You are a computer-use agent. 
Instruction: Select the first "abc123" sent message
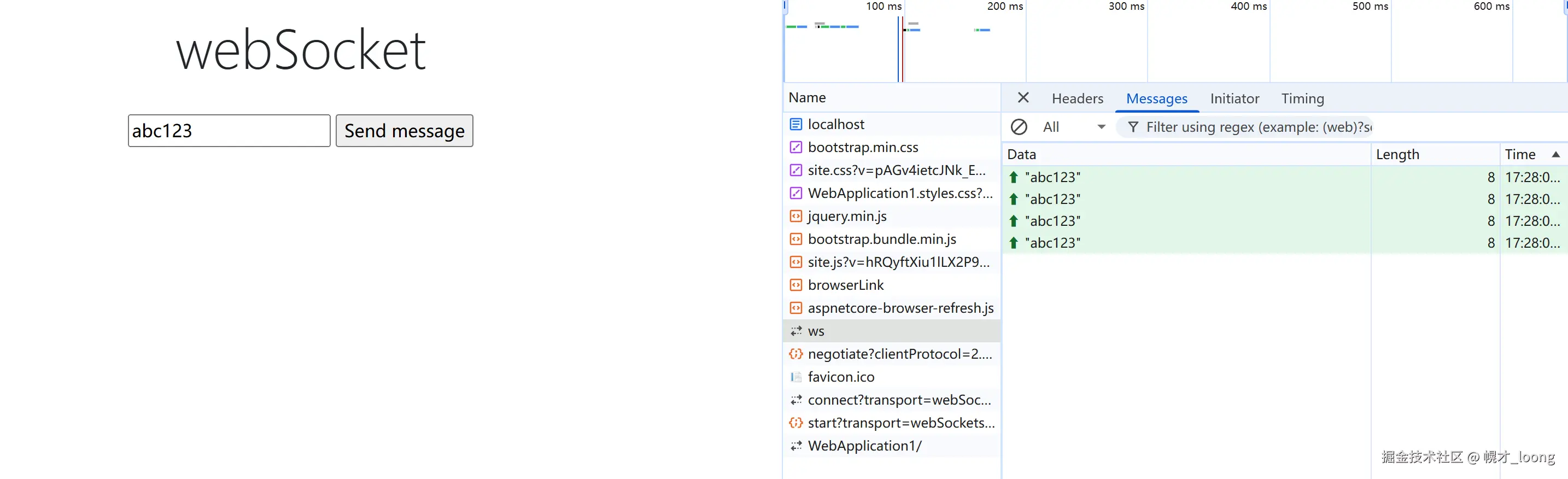pyautogui.click(x=1285, y=177)
